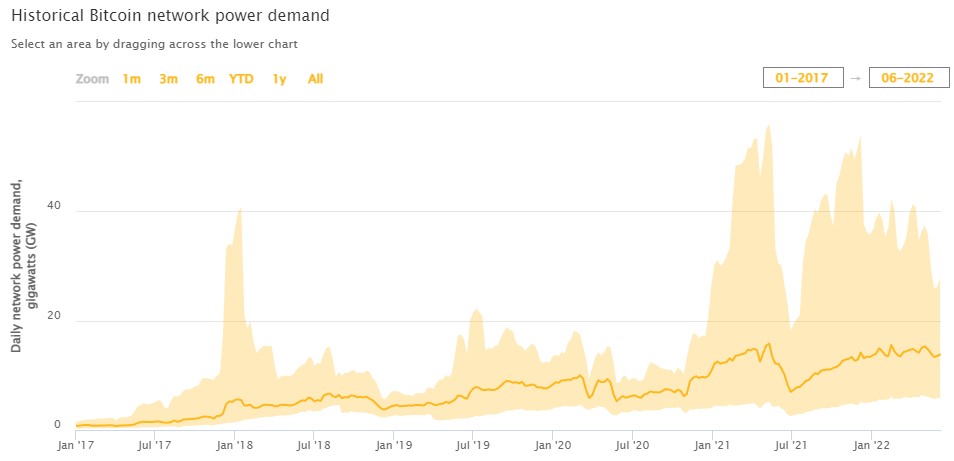Click the 0 y-axis value
This screenshot has width=954, height=461.
[x=58, y=425]
